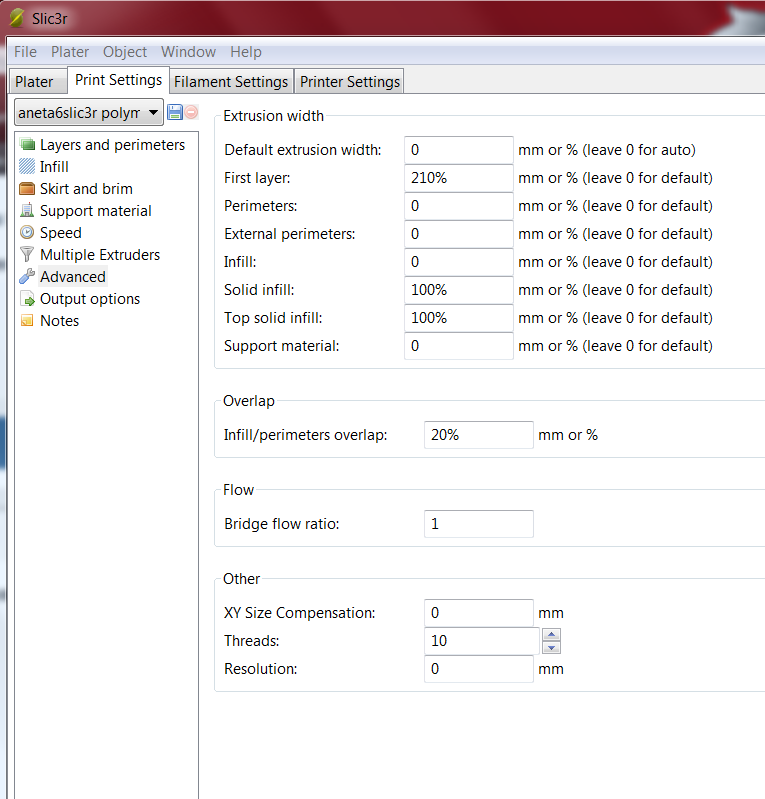The width and height of the screenshot is (765, 799).
Task: Click the Slic3r application logo icon
Action: 16,18
